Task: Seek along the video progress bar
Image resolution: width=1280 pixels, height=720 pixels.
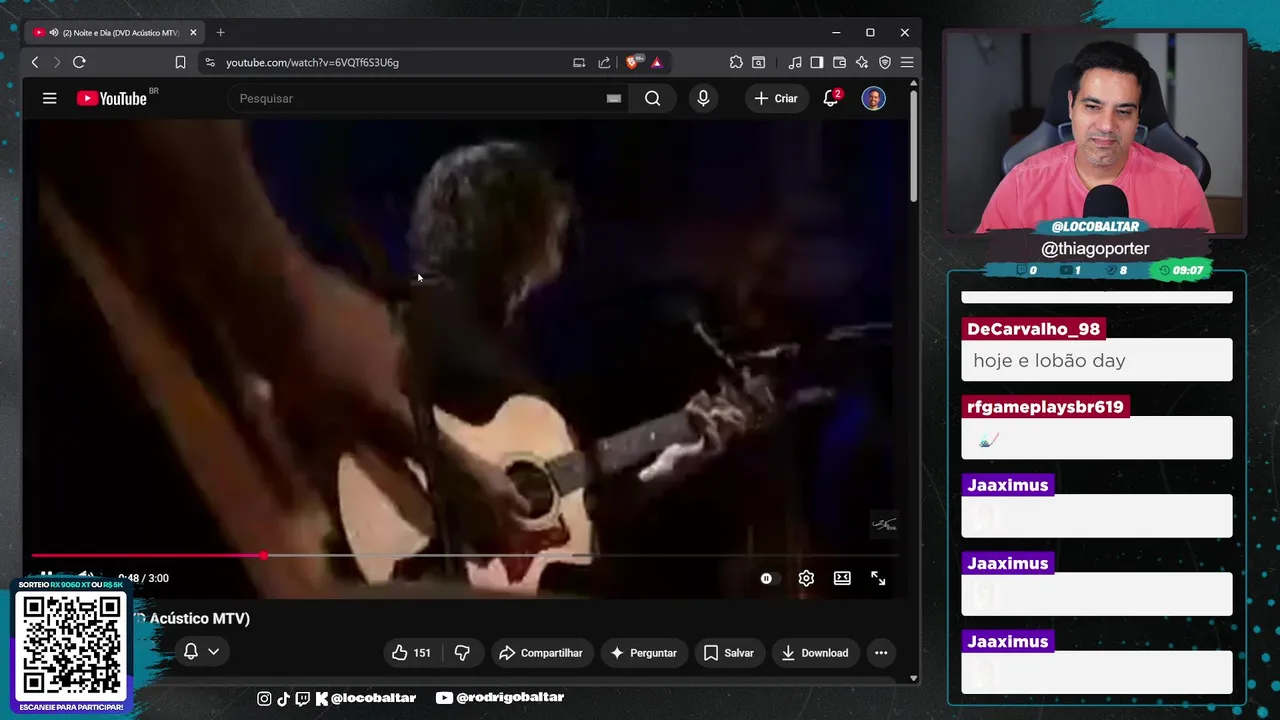Action: [465, 555]
